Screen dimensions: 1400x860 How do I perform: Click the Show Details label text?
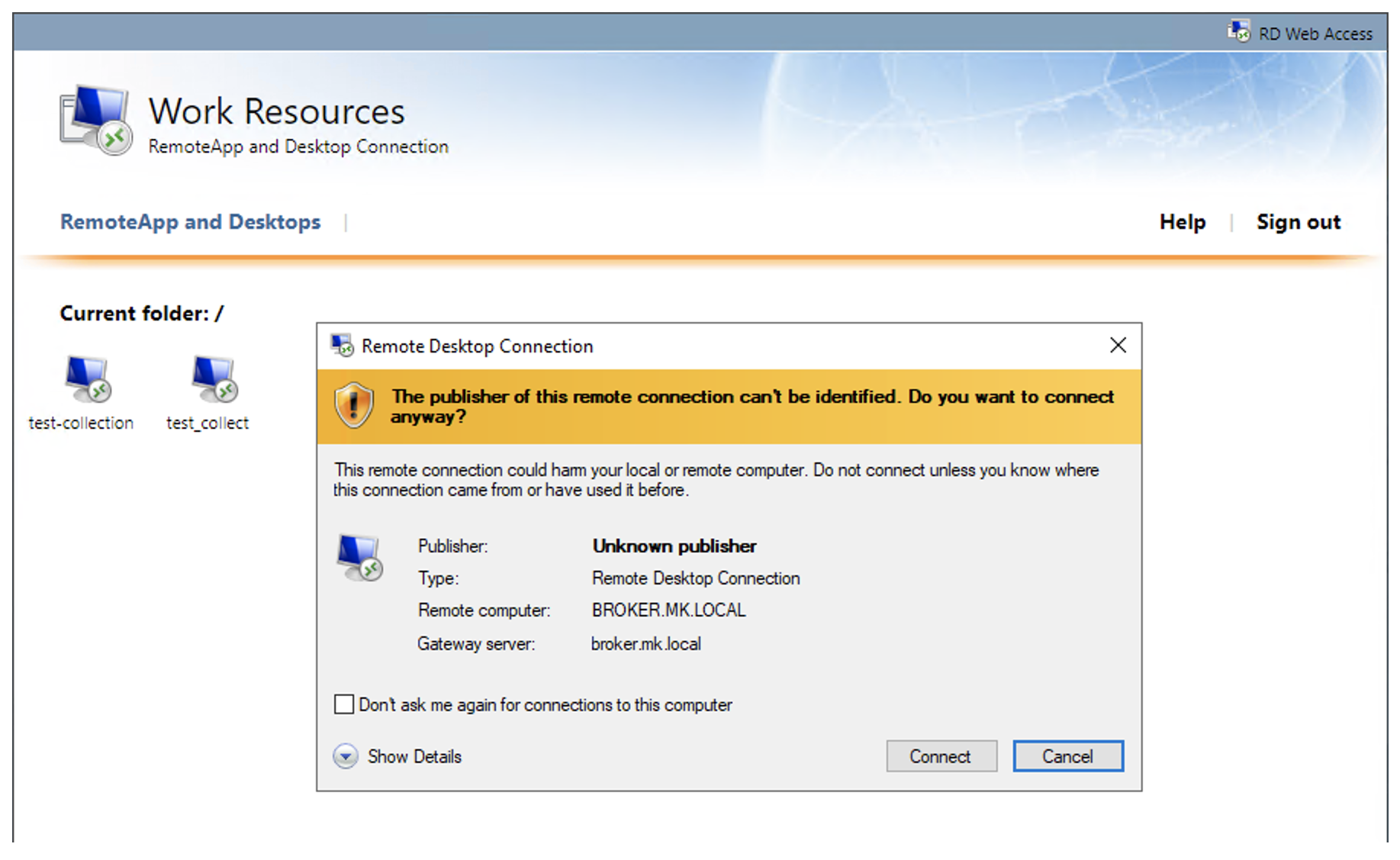pyautogui.click(x=414, y=757)
